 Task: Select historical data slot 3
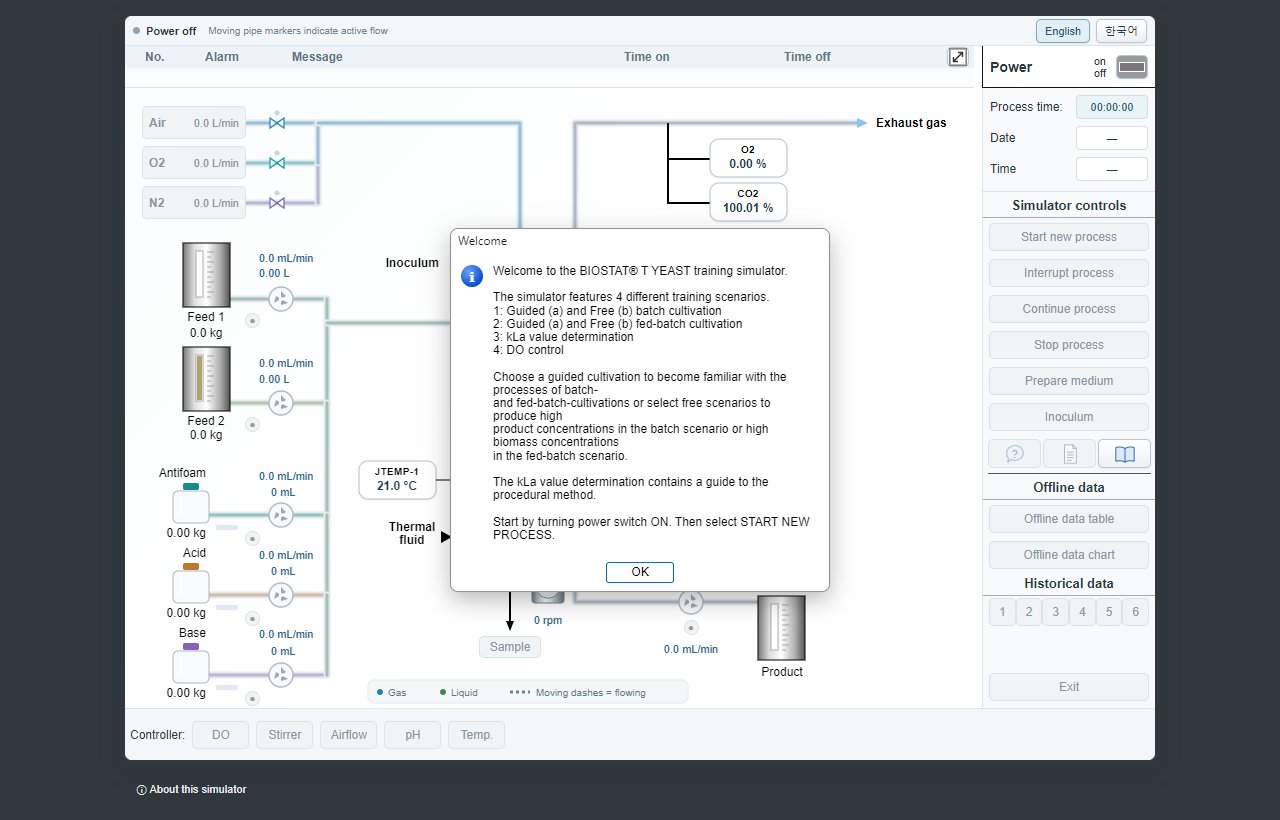[x=1055, y=612]
